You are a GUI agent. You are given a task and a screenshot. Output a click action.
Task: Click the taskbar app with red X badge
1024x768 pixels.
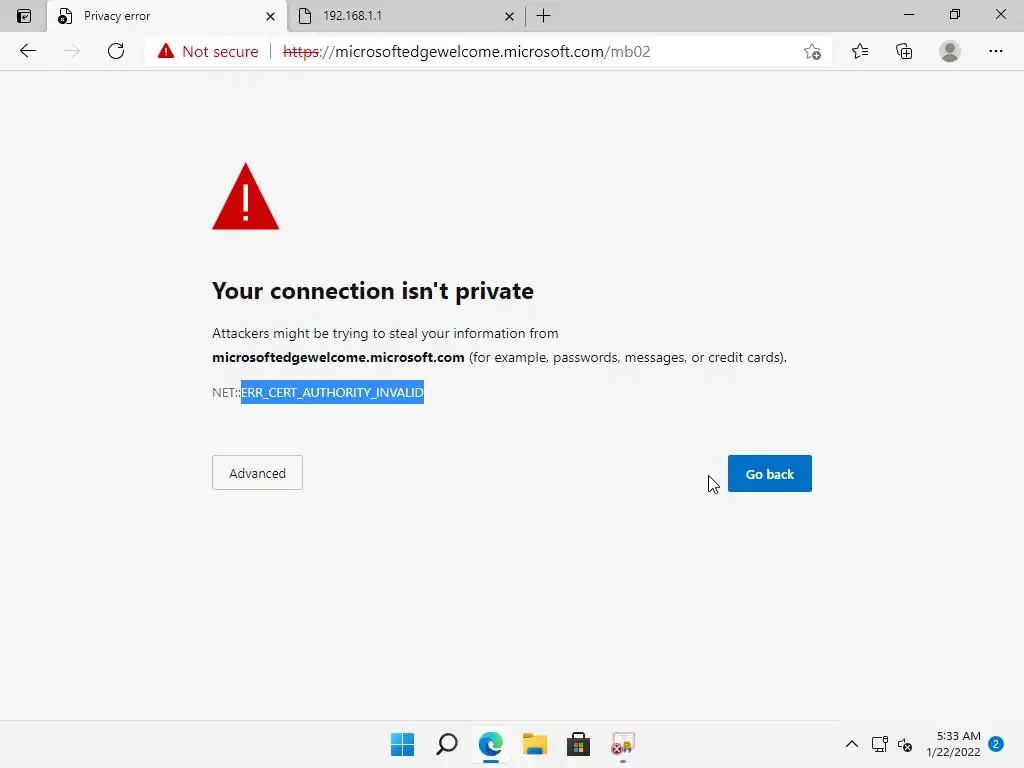tap(623, 744)
